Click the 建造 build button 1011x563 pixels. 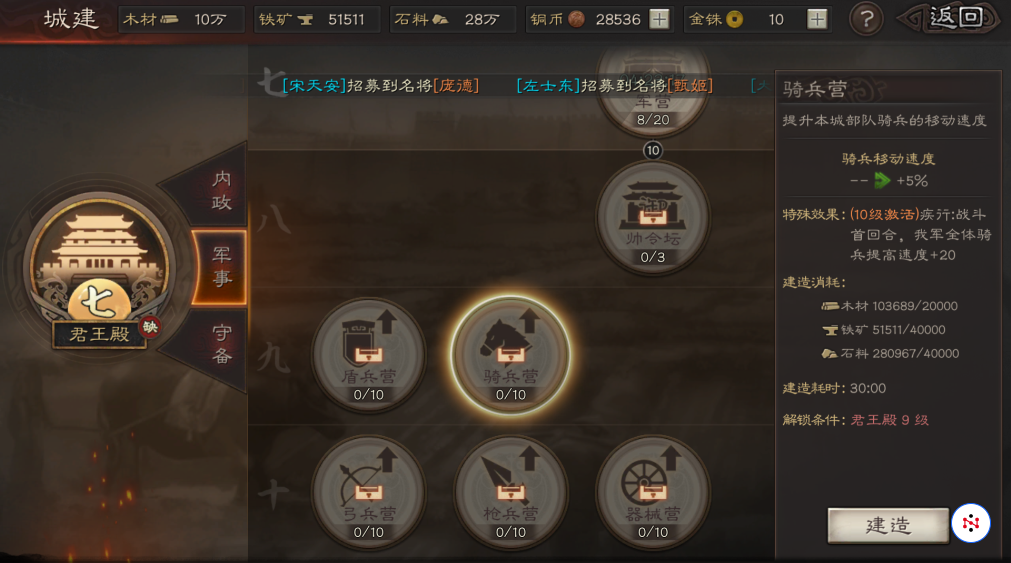888,525
